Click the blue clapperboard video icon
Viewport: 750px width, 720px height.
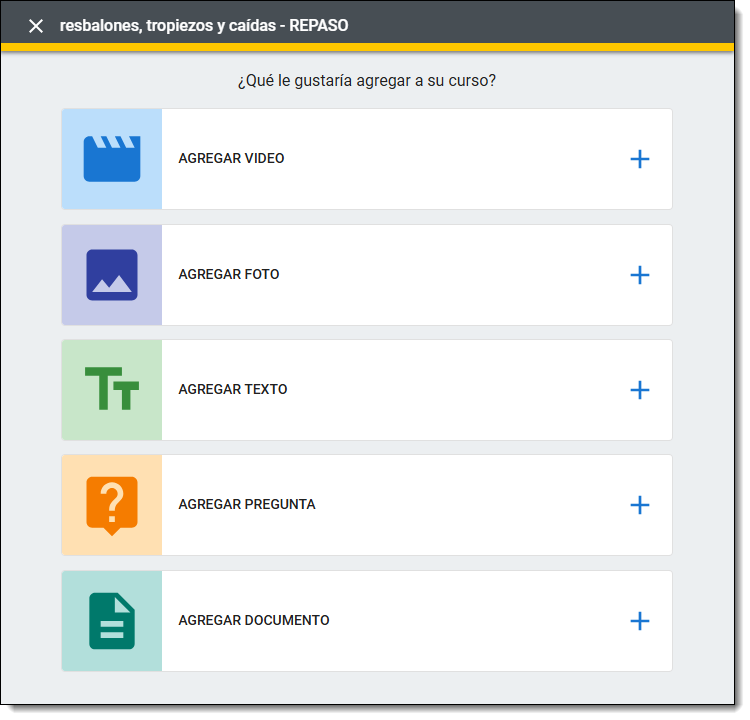point(111,159)
